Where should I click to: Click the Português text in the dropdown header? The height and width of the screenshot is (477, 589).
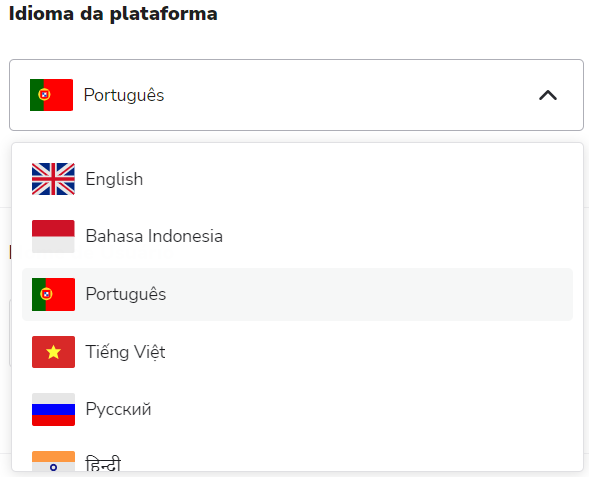124,95
